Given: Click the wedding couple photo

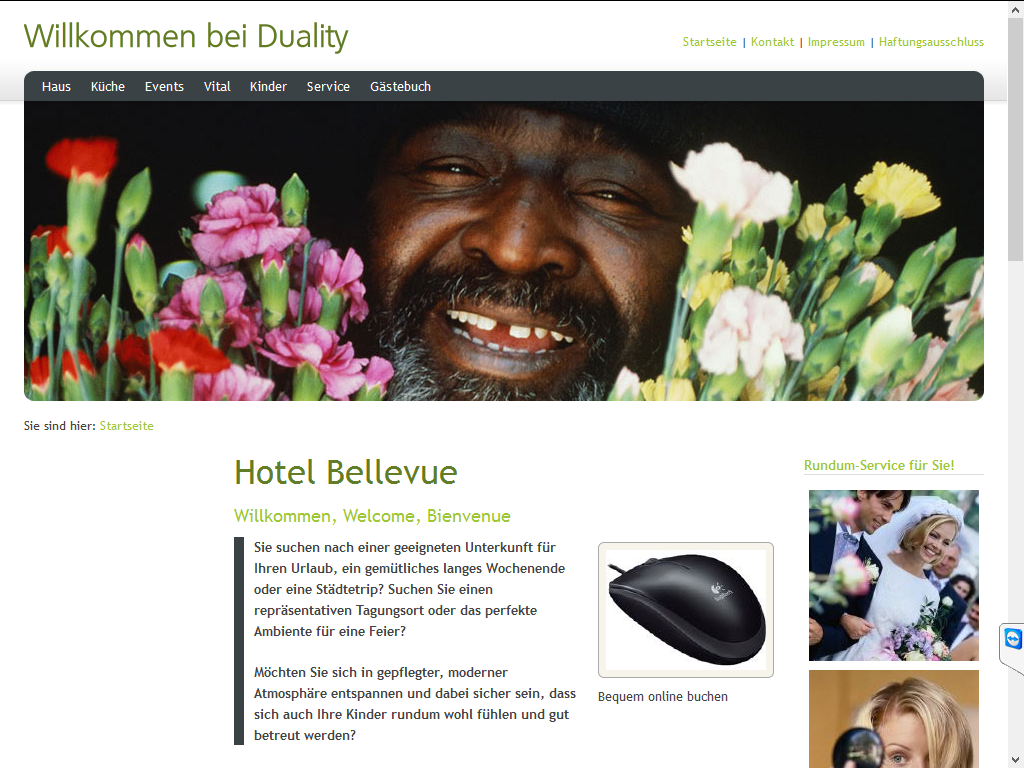Looking at the screenshot, I should pos(893,575).
